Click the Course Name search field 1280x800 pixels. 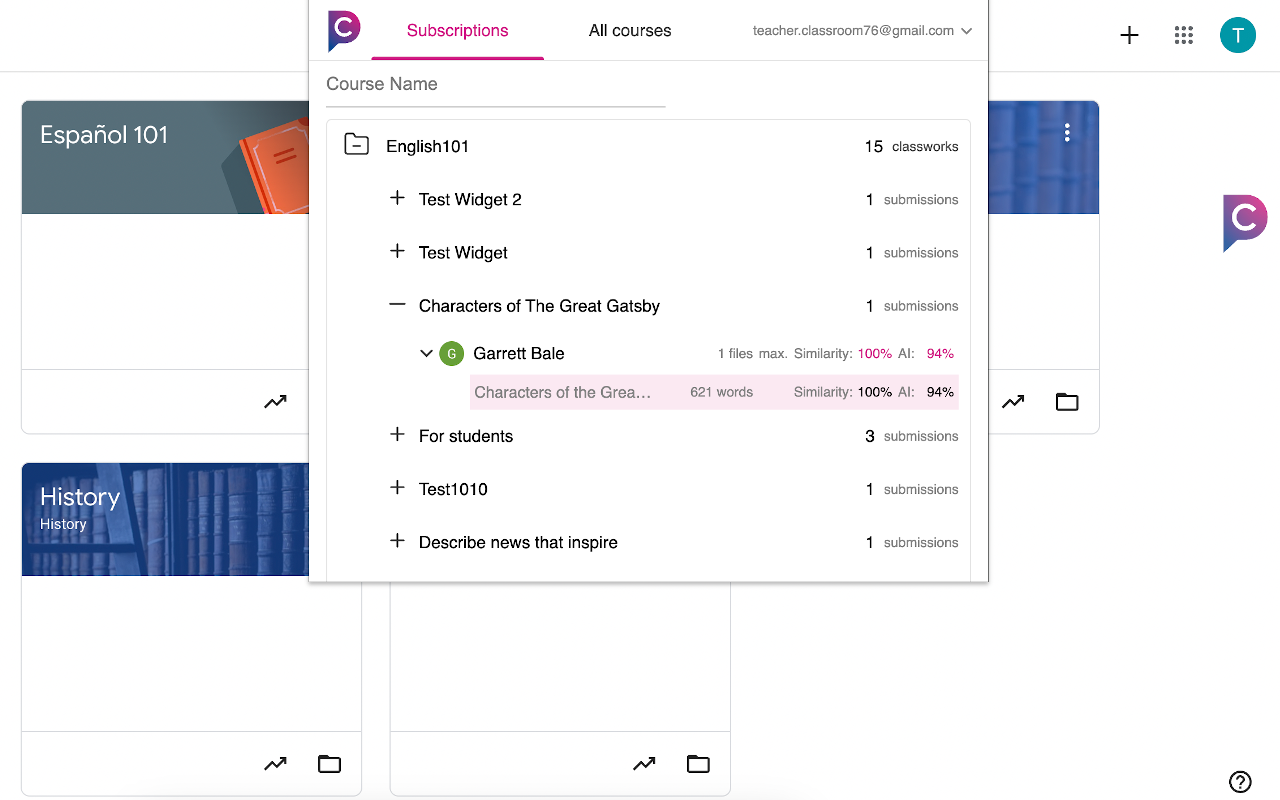(x=495, y=84)
